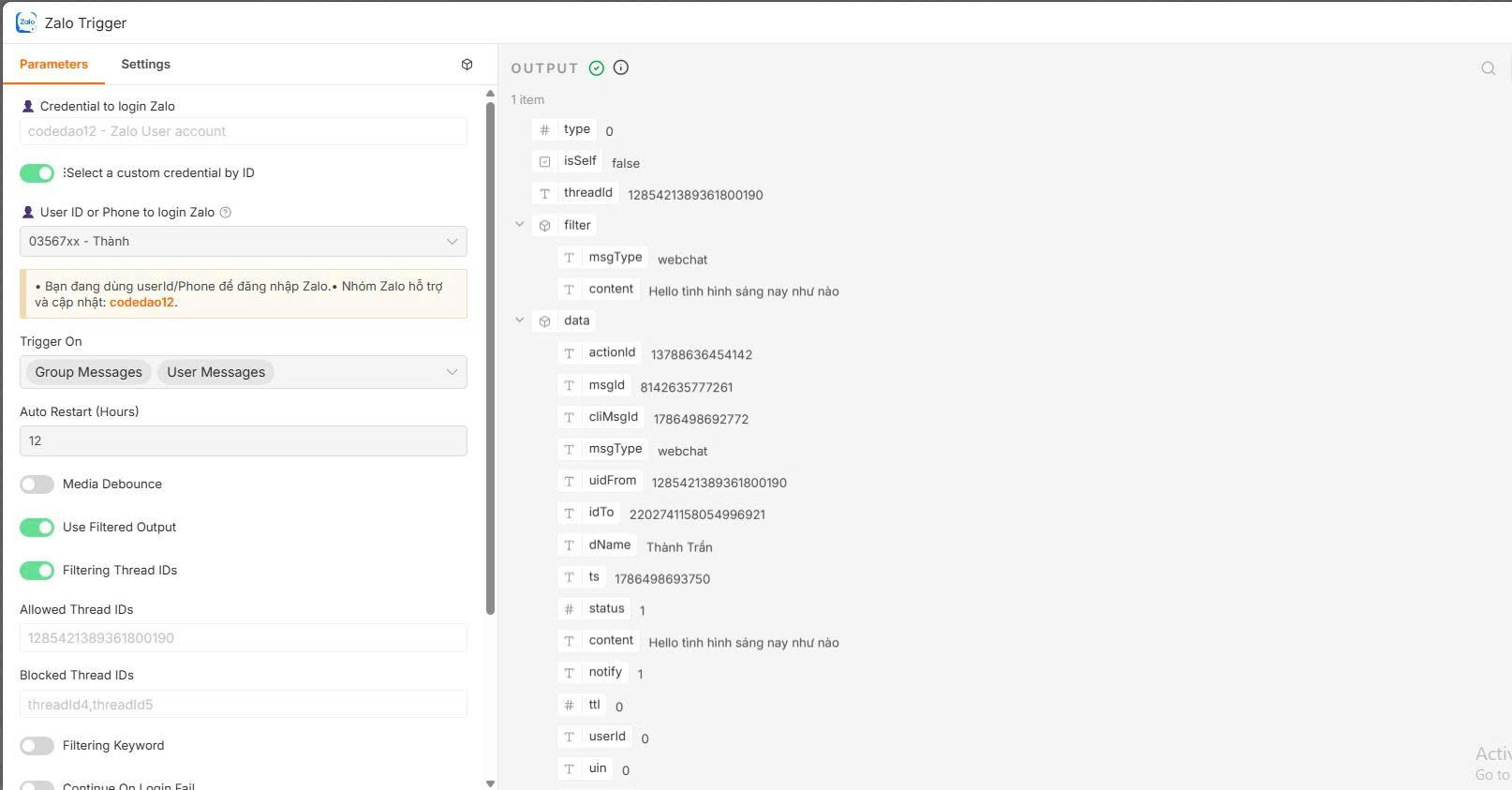
Task: Enable the Media Debounce toggle
Action: [x=37, y=484]
